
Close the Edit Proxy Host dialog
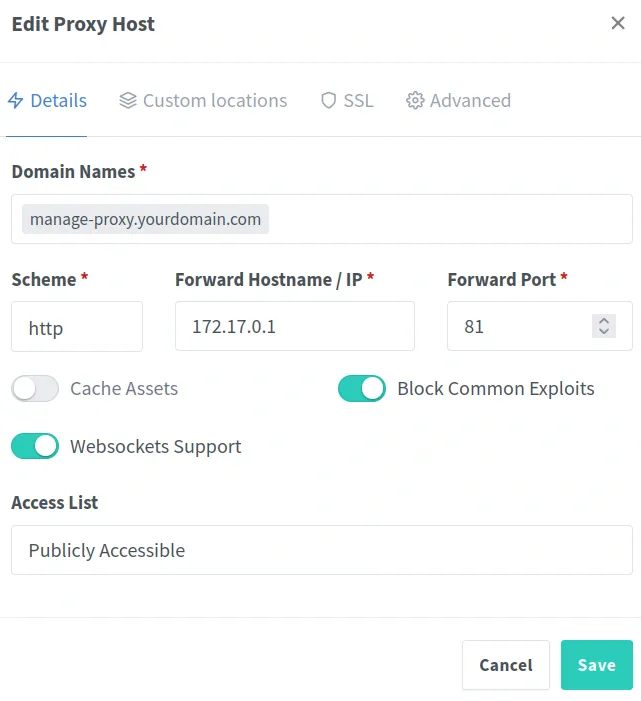[x=618, y=23]
